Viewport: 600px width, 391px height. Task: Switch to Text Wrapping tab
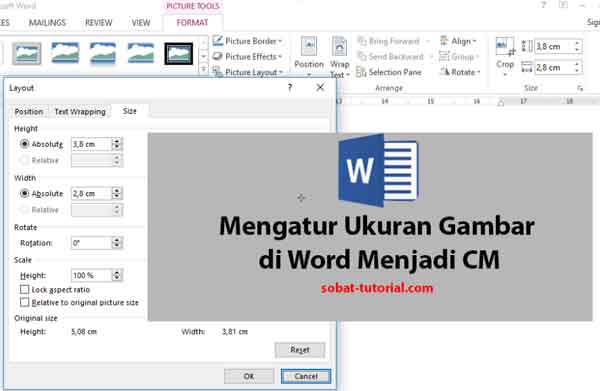pos(80,112)
